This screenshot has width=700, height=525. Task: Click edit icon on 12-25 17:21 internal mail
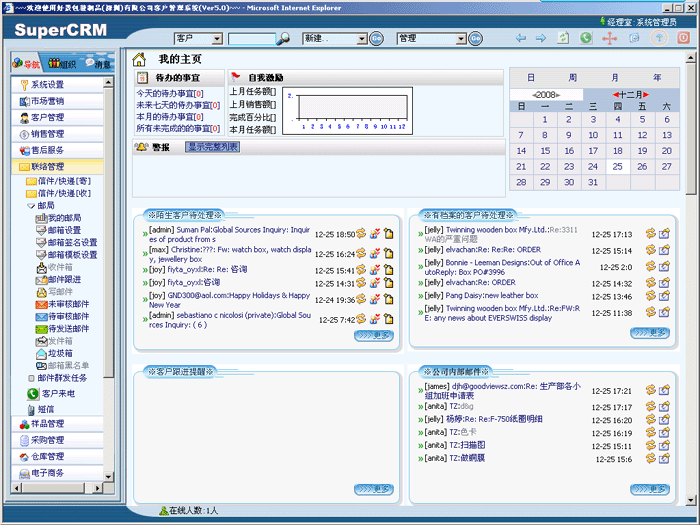[x=665, y=390]
